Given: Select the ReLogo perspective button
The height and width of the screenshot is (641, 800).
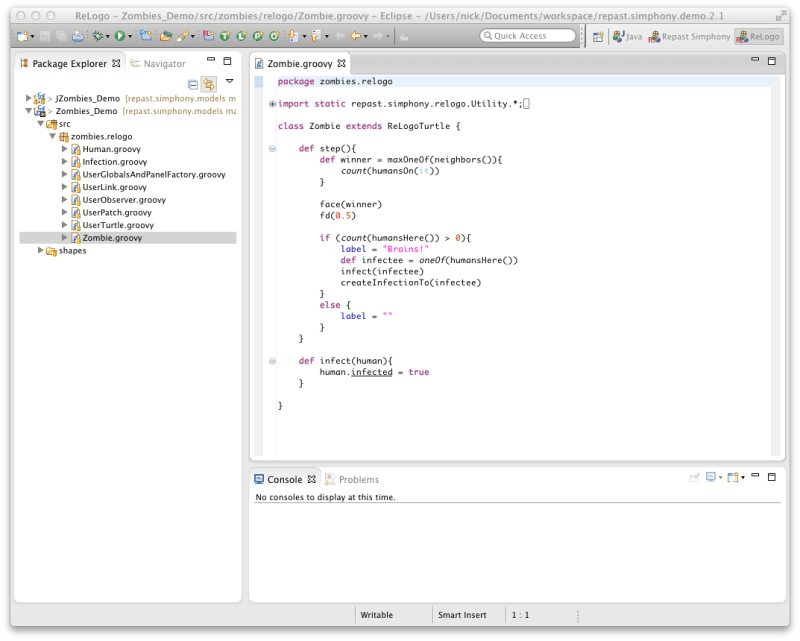Looking at the screenshot, I should 758,37.
